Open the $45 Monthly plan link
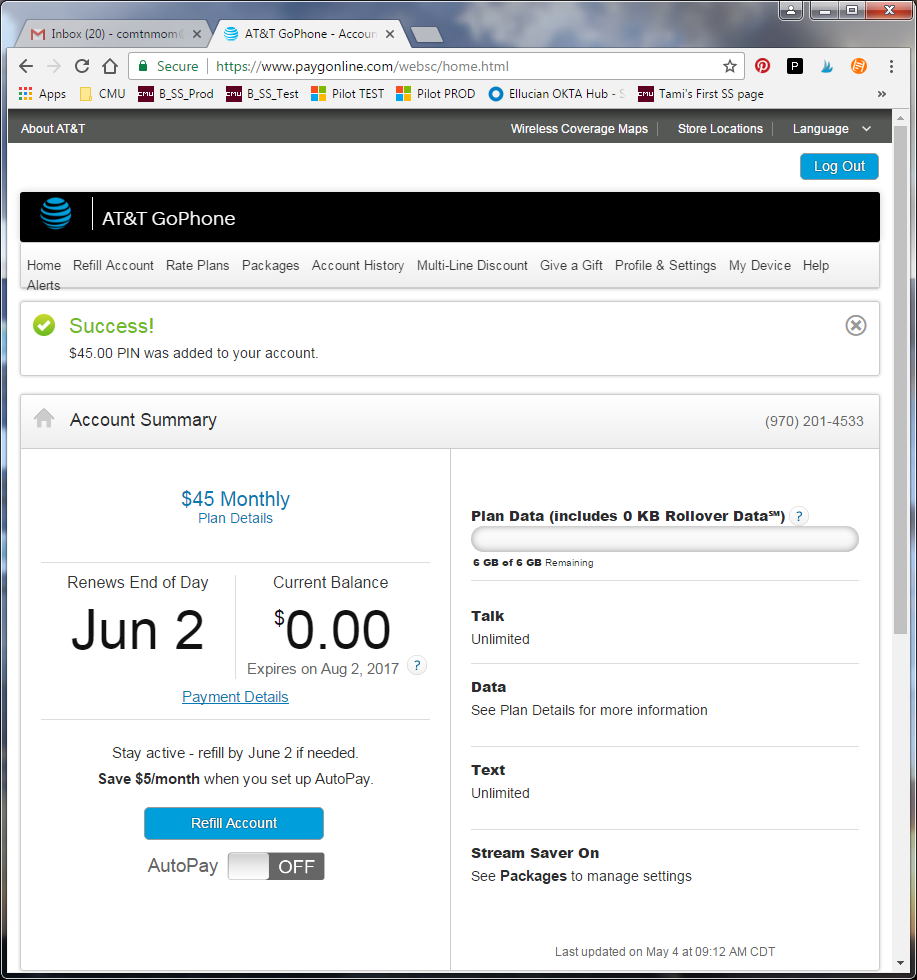This screenshot has height=980, width=917. click(x=235, y=498)
